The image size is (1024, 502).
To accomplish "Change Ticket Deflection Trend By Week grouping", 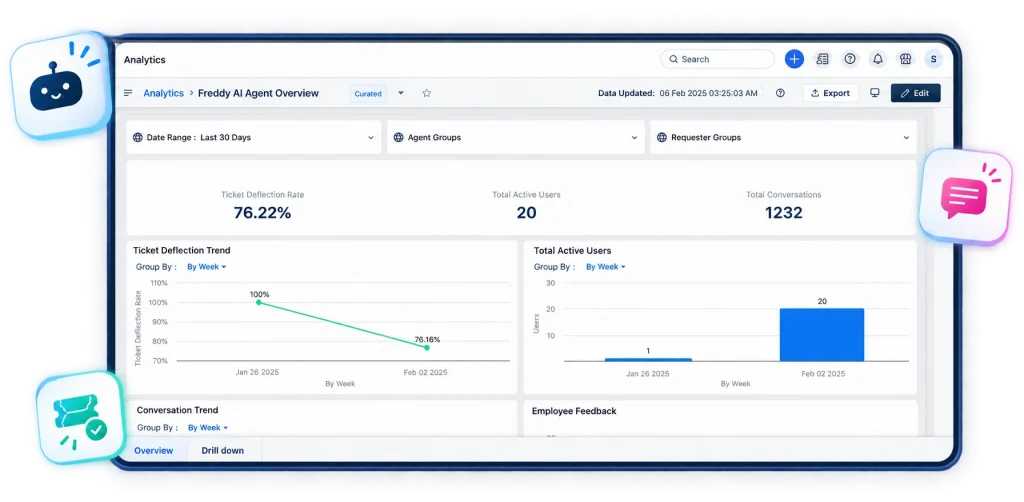I will point(206,267).
